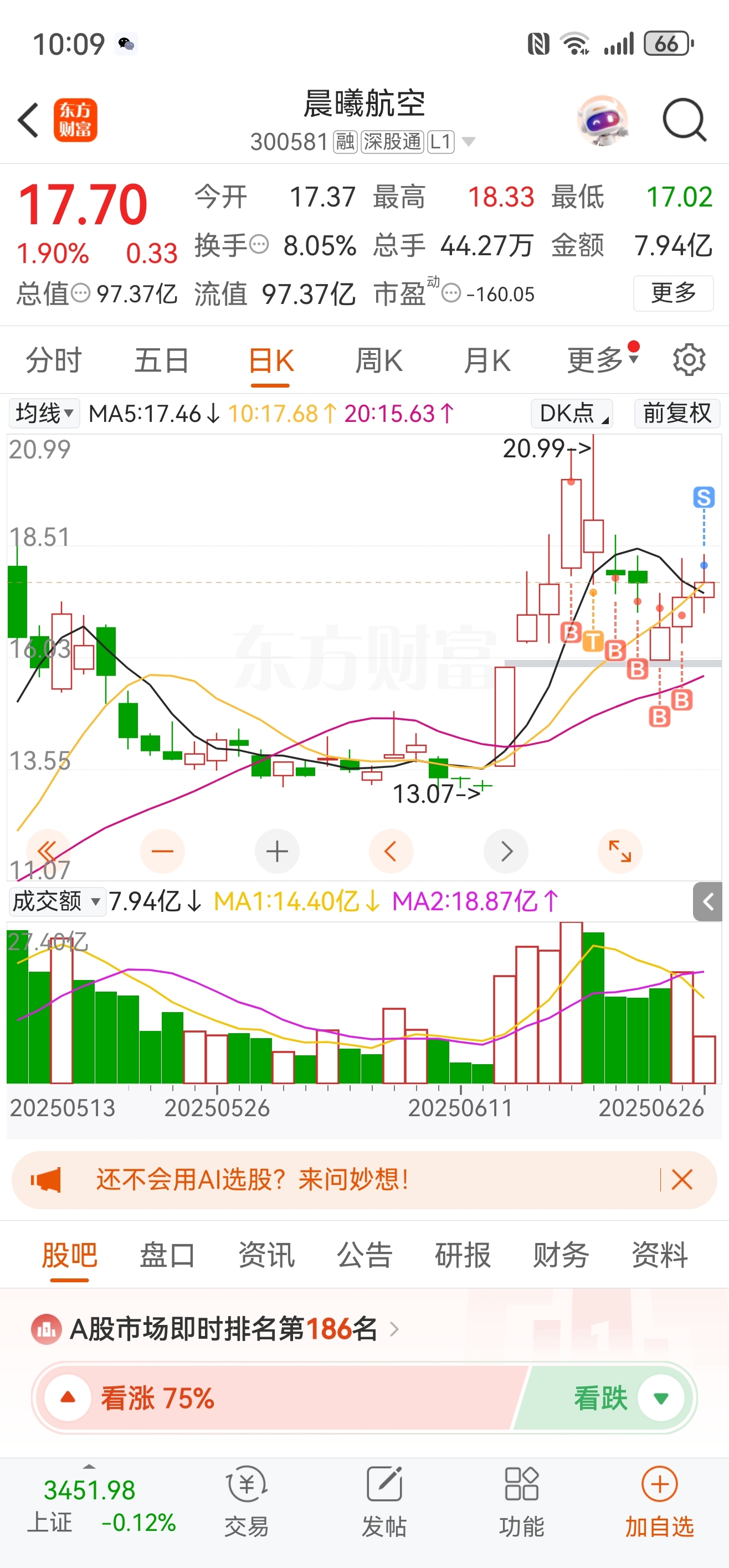Open ranking details chevron
Viewport: 729px width, 1568px height.
point(394,1329)
